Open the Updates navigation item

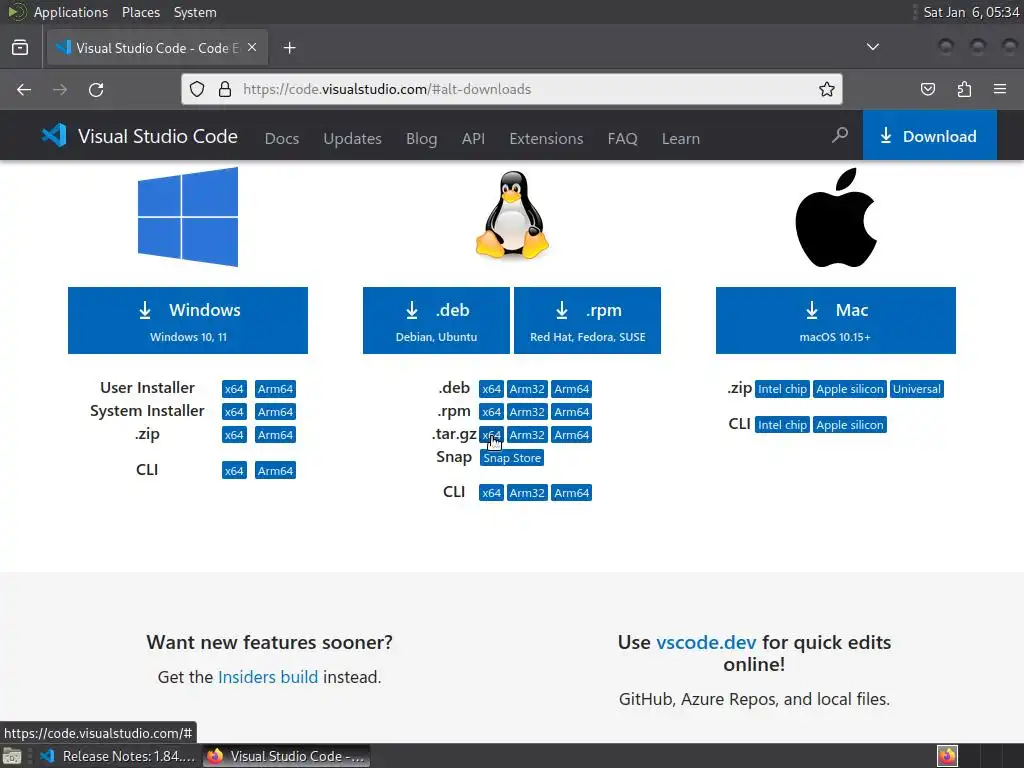pyautogui.click(x=352, y=138)
